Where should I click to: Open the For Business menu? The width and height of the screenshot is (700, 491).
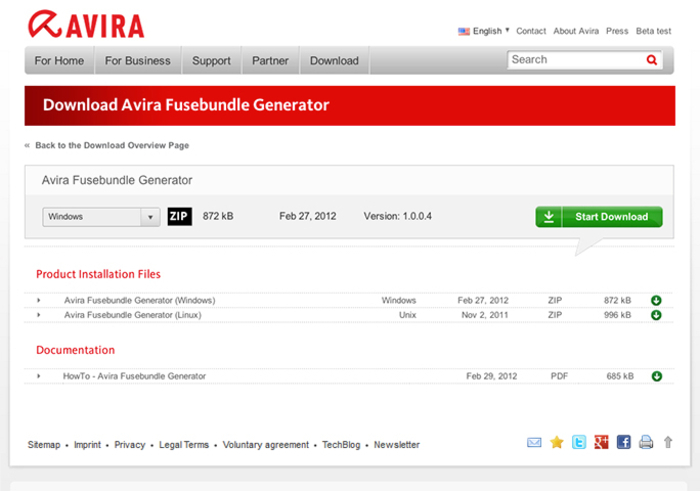[138, 61]
